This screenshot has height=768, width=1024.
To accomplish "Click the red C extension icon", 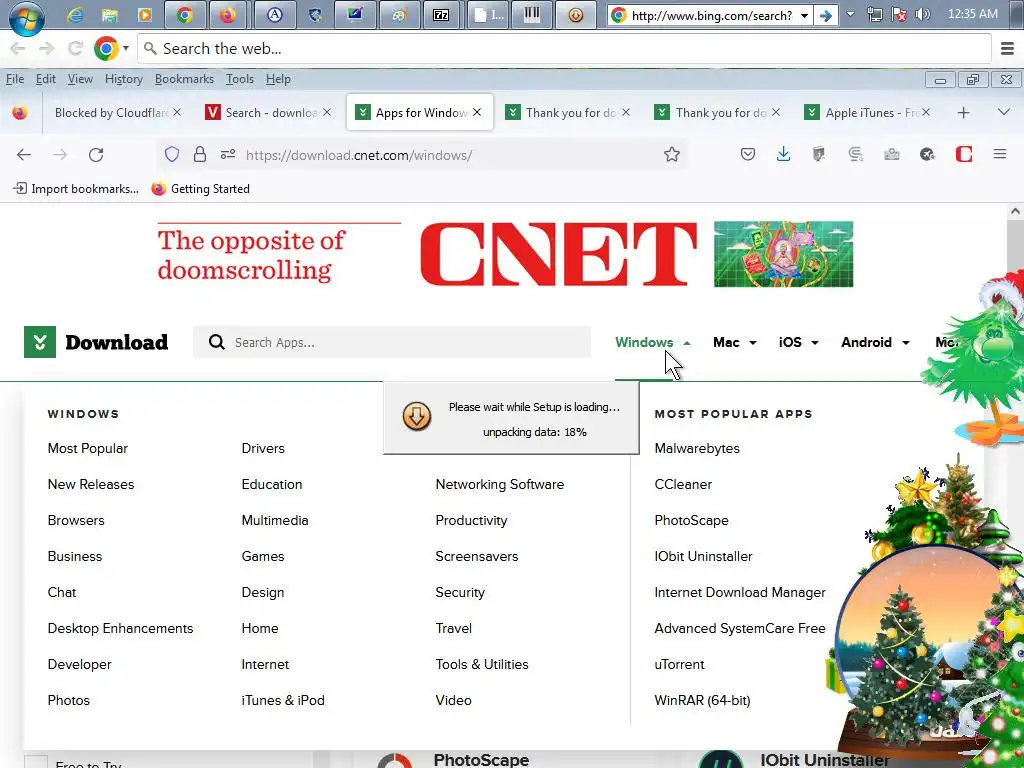I will pyautogui.click(x=964, y=154).
